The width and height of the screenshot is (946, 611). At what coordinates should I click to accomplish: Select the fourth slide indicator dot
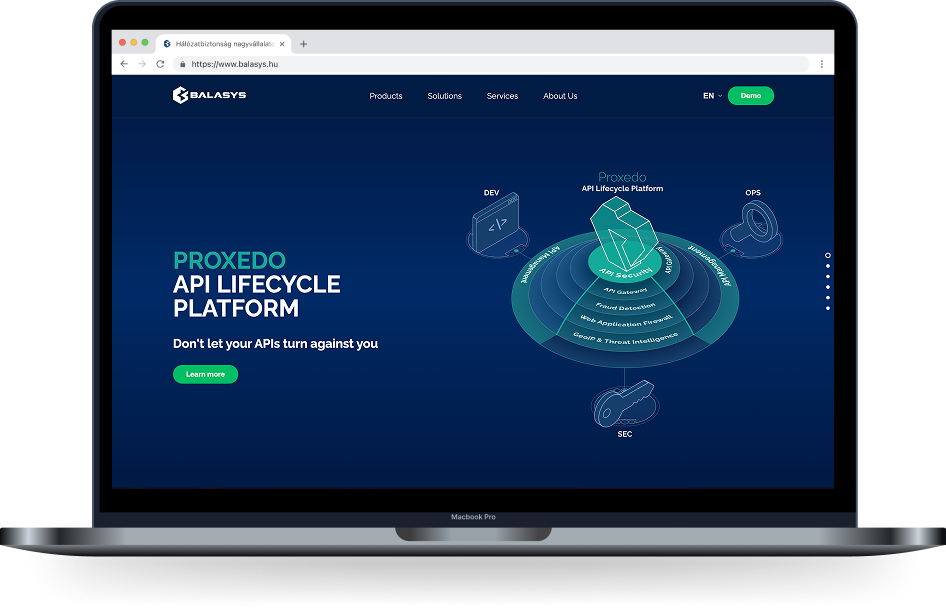click(828, 287)
